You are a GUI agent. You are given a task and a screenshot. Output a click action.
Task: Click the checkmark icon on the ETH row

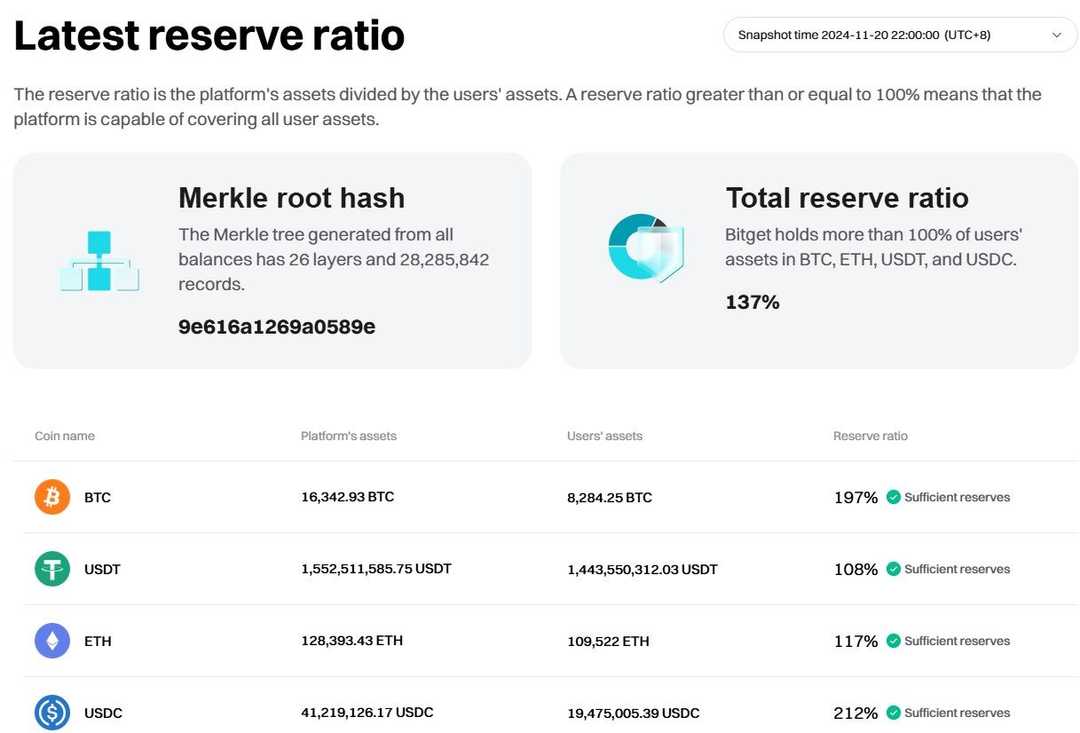893,640
